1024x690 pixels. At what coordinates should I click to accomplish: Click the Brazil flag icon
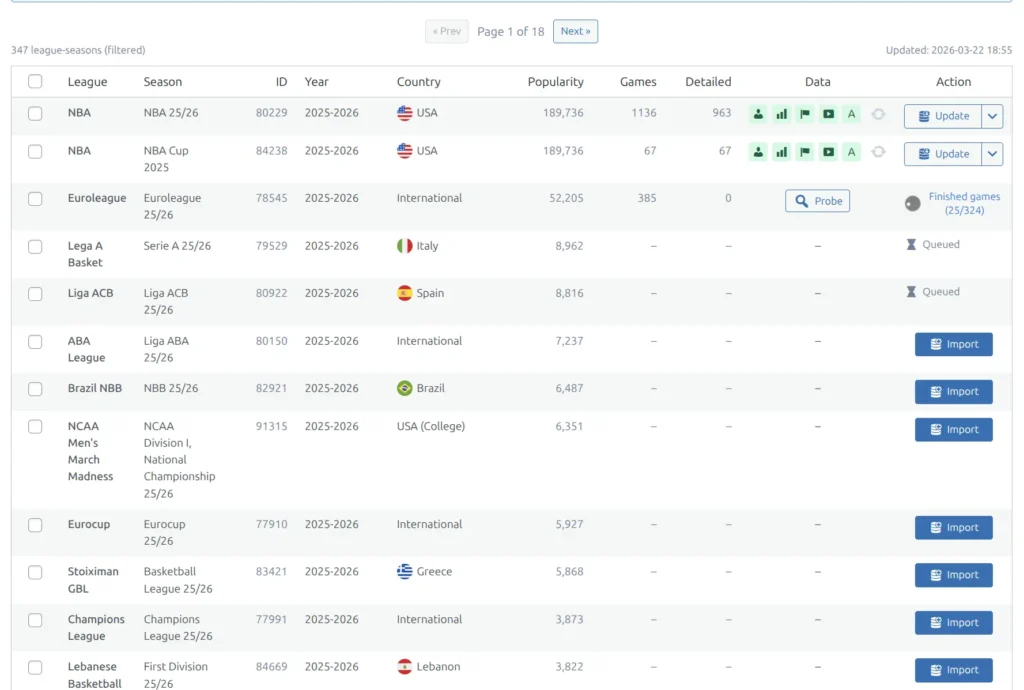coord(404,388)
